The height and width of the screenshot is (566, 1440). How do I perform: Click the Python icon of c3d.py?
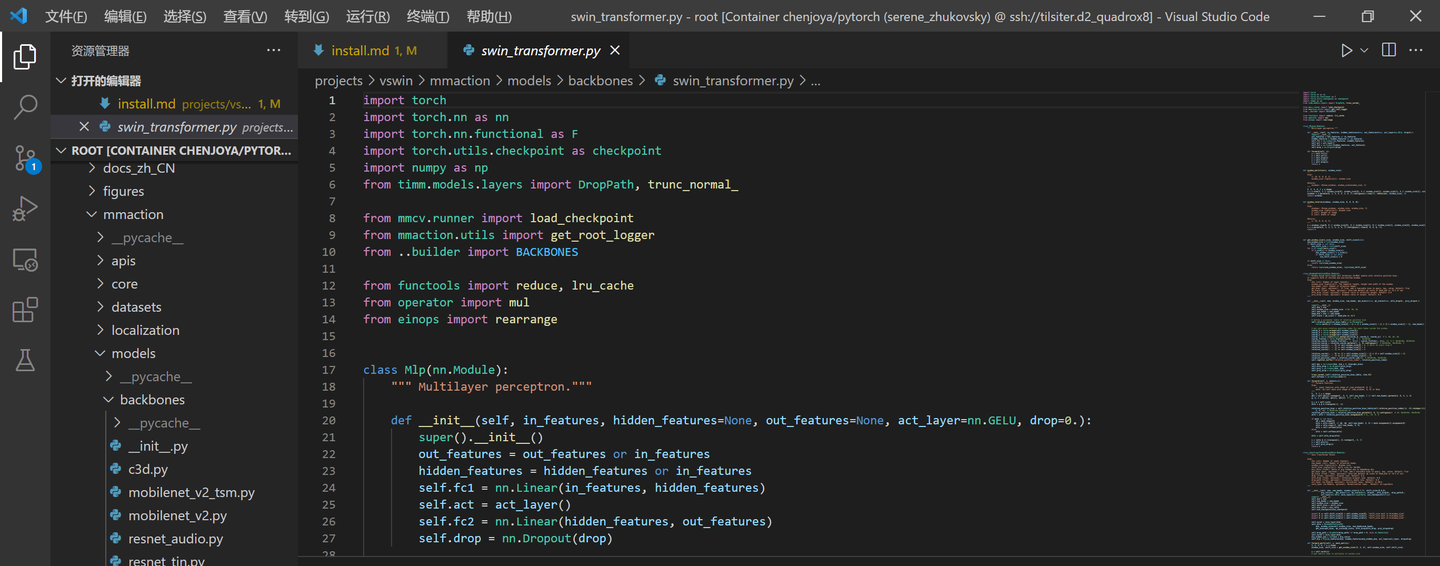116,469
